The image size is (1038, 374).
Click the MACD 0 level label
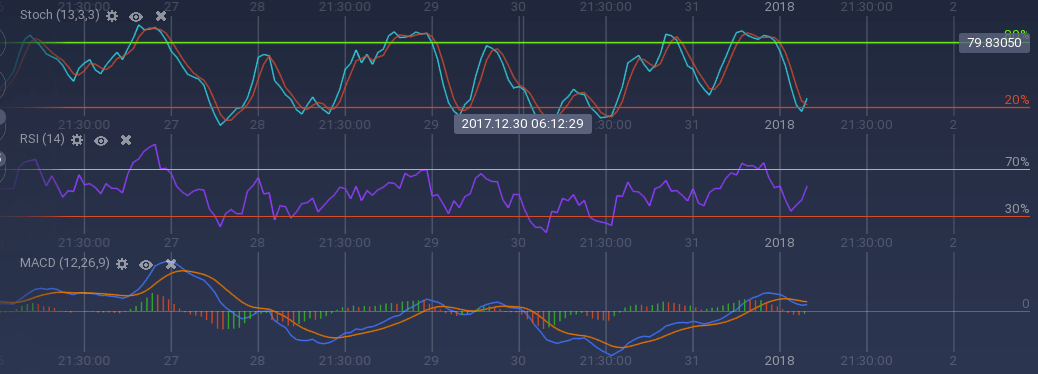1025,304
